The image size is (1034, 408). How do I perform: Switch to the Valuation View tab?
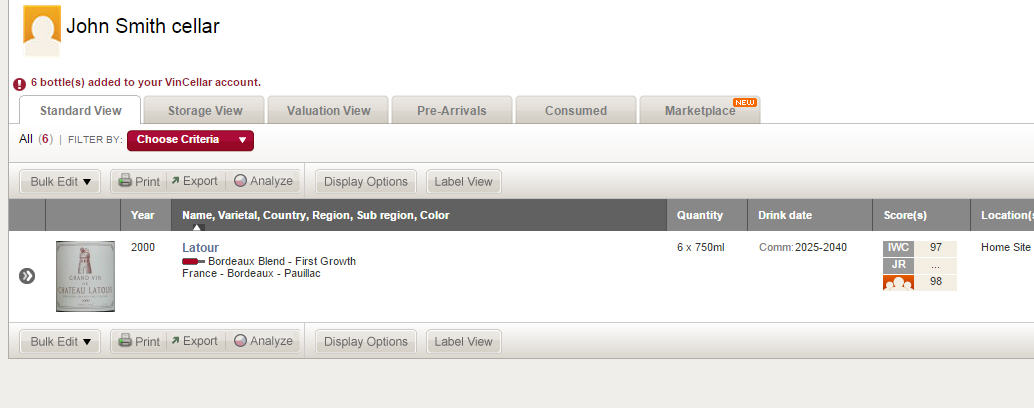[x=328, y=110]
